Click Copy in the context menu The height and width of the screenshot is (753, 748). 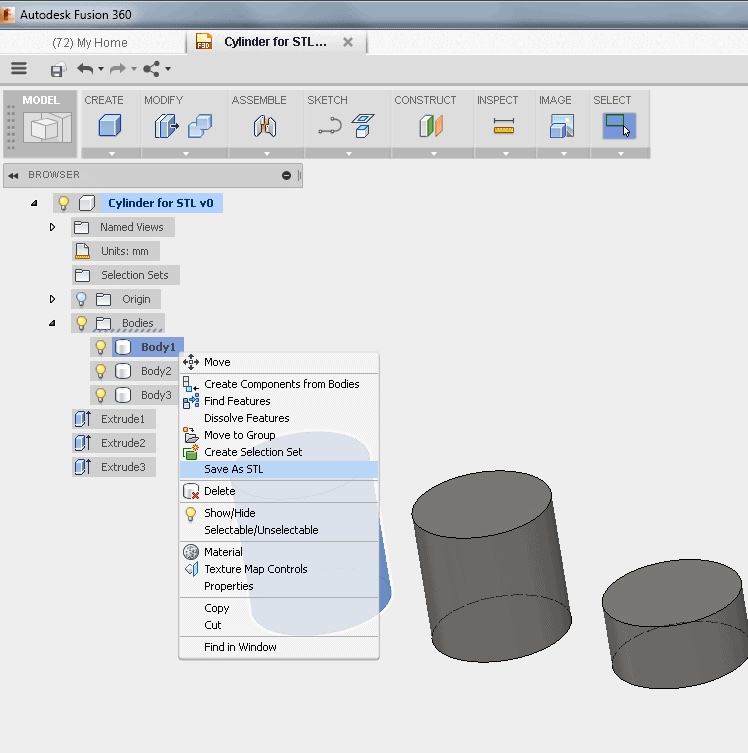pyautogui.click(x=279, y=608)
